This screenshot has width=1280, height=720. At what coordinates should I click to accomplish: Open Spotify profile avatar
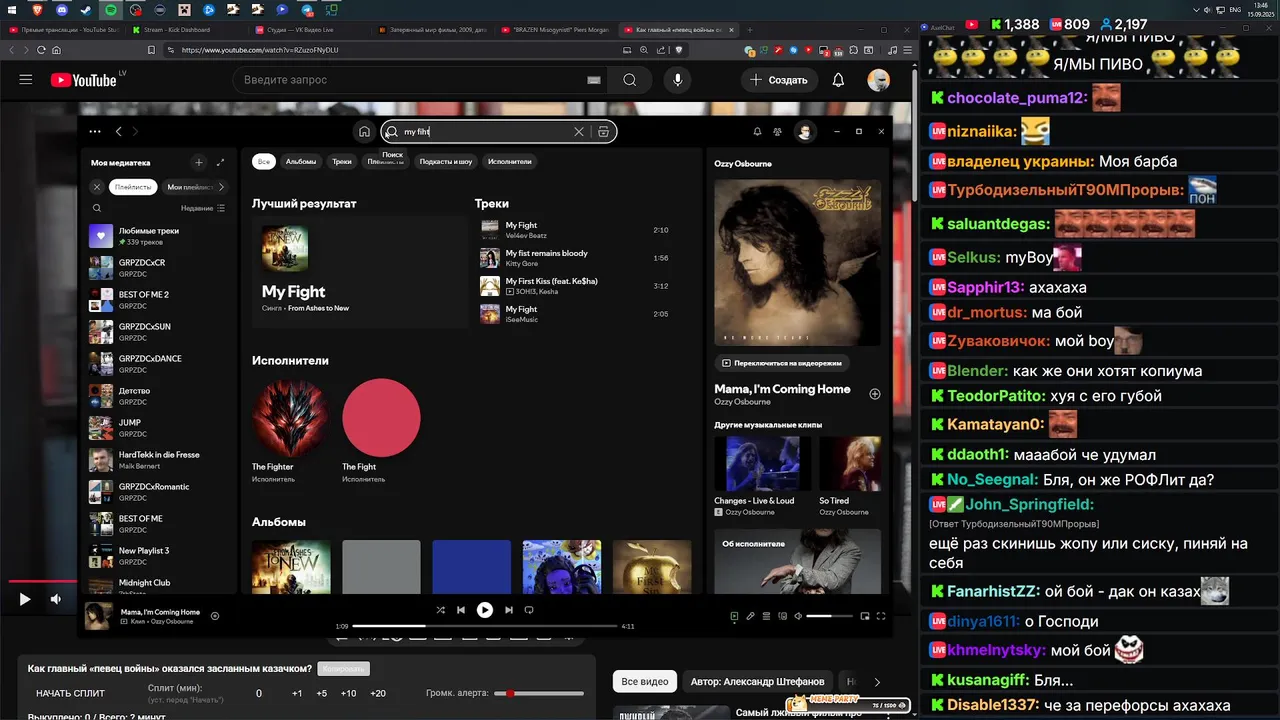click(x=805, y=131)
